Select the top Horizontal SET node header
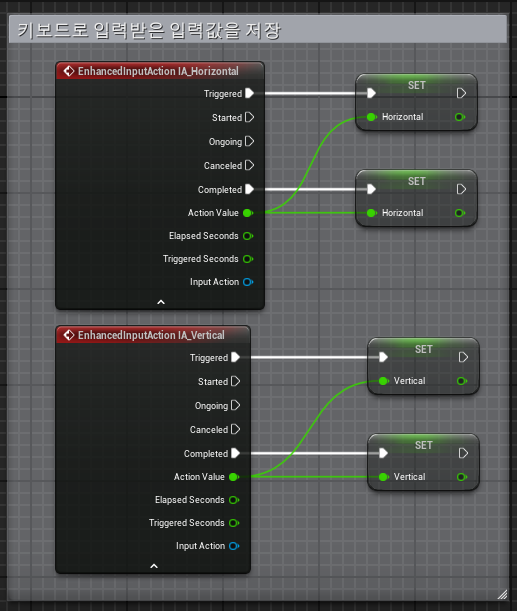The width and height of the screenshot is (517, 611). (x=416, y=85)
